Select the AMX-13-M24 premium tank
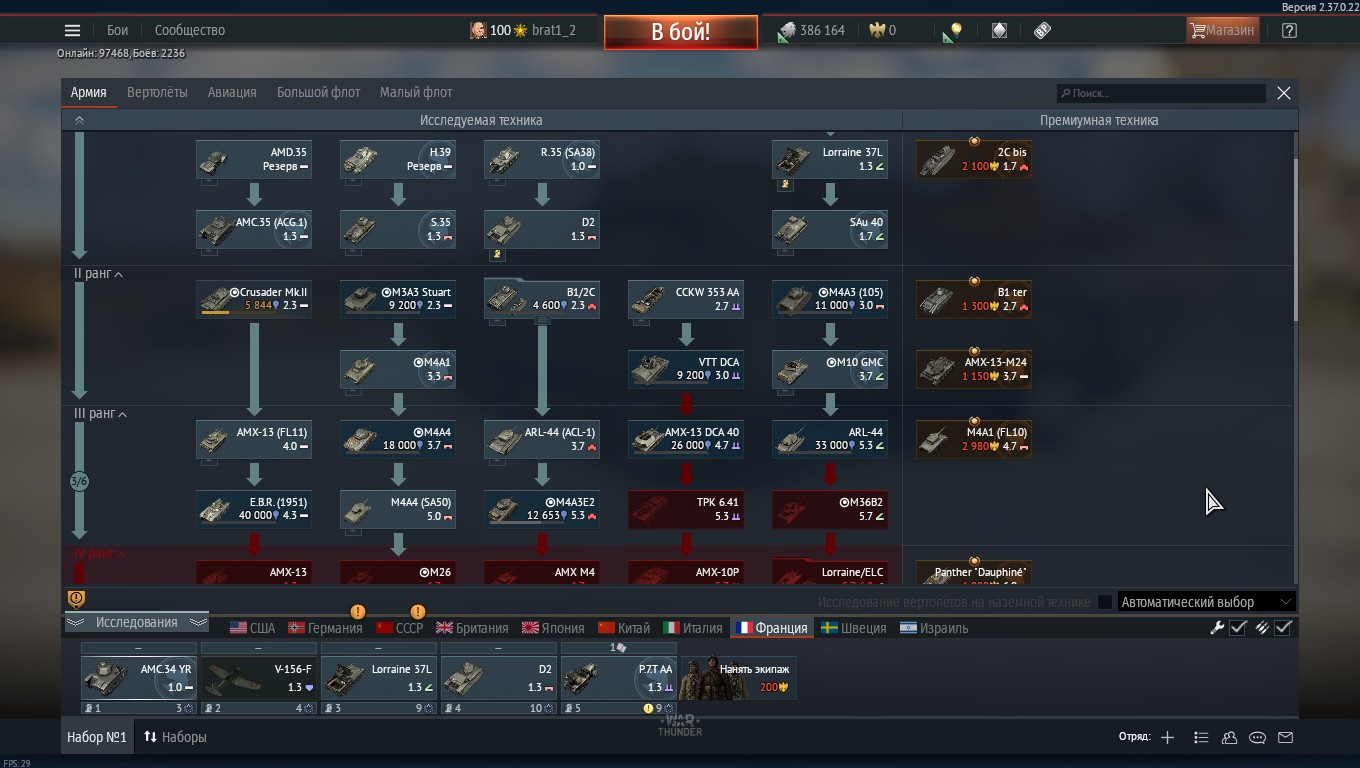Viewport: 1360px width, 768px height. (x=974, y=369)
